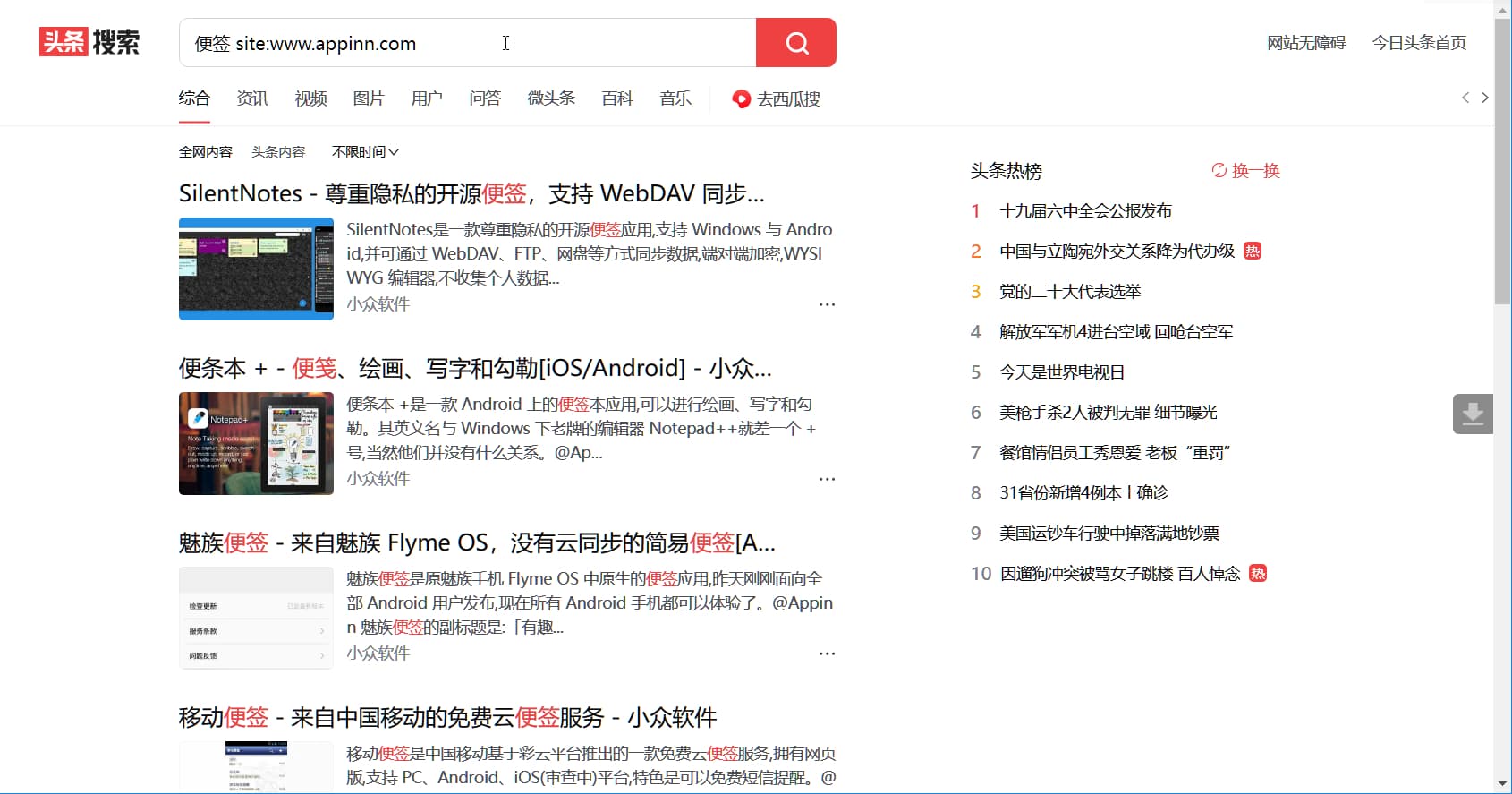The width and height of the screenshot is (1512, 794).
Task: Click the 去西瓜搜 video icon link
Action: pyautogui.click(x=776, y=98)
